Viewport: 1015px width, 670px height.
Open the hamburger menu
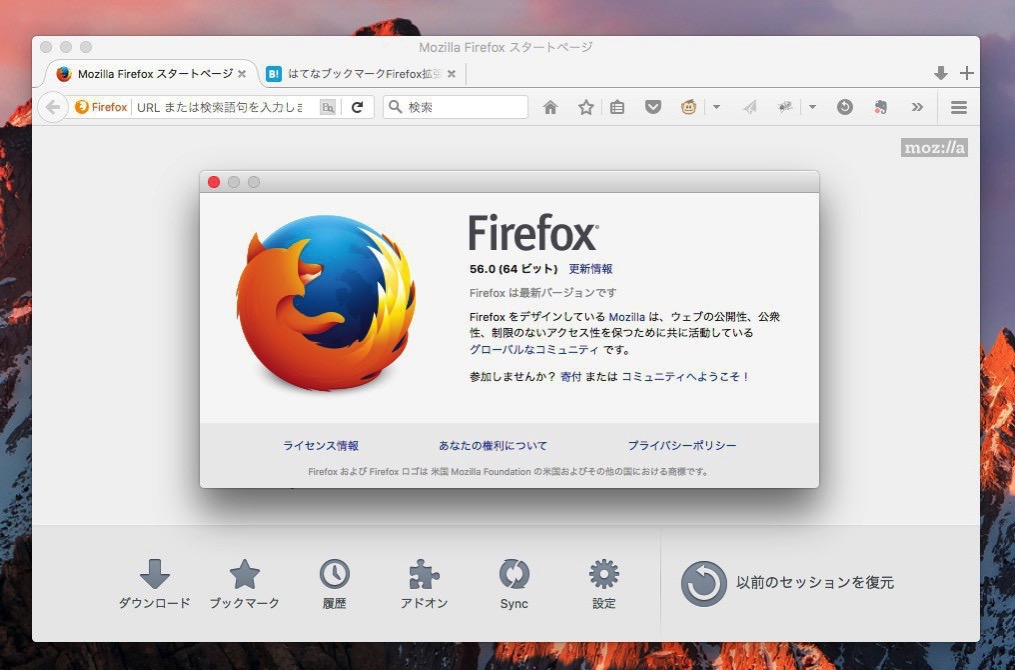tap(959, 107)
